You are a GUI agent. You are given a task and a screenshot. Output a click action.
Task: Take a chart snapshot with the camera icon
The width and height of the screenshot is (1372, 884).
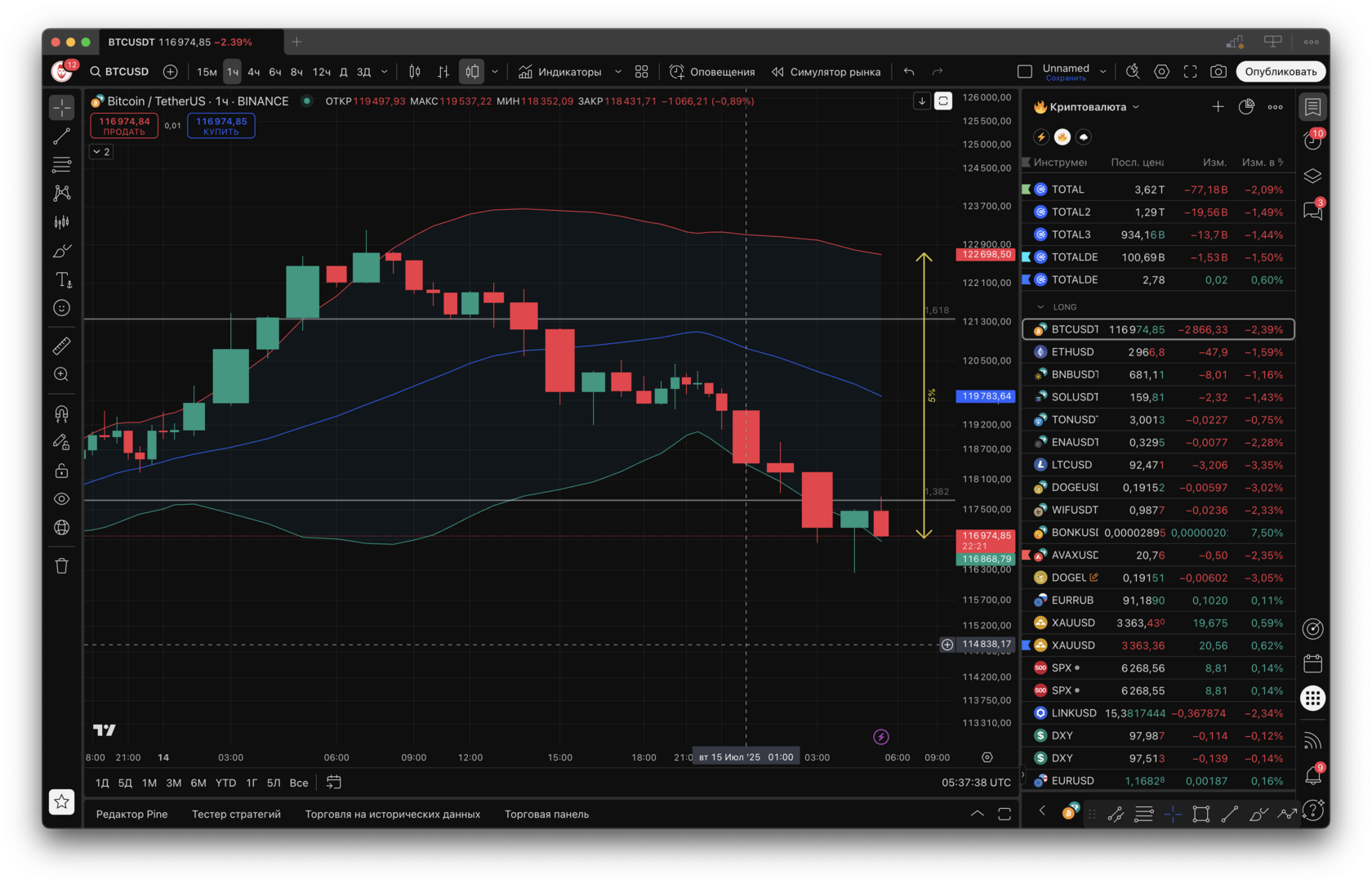click(x=1218, y=72)
